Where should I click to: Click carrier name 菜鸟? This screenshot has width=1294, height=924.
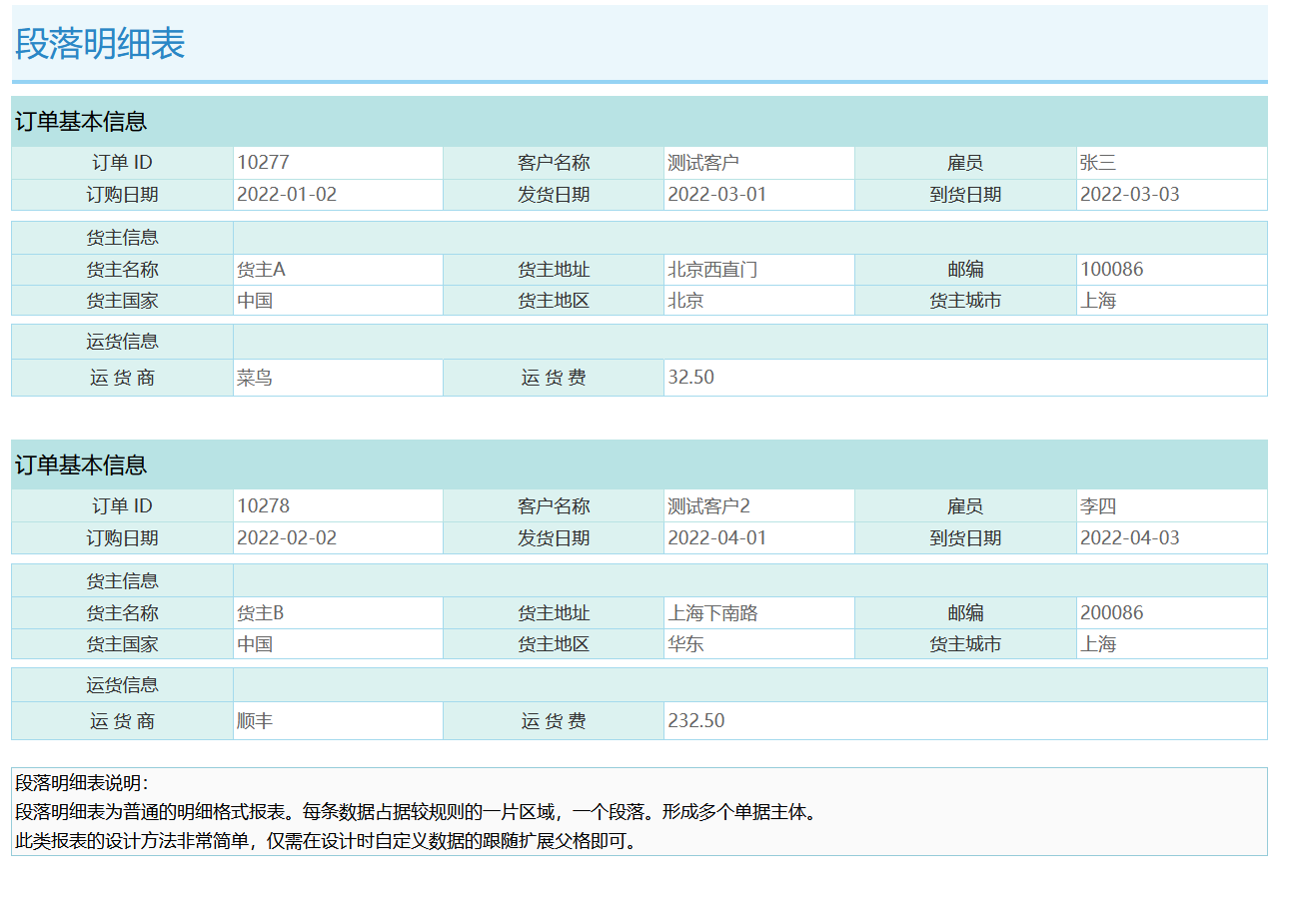[255, 378]
